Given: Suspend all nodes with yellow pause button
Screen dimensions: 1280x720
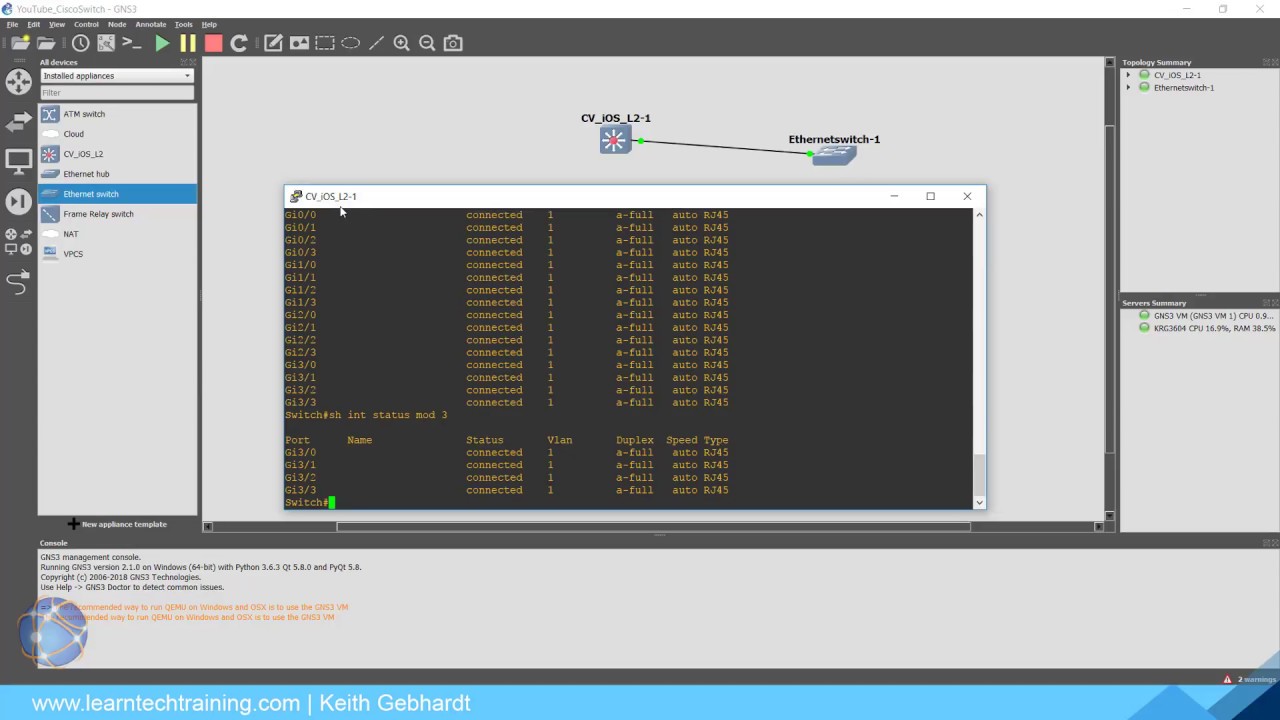Looking at the screenshot, I should click(x=187, y=43).
